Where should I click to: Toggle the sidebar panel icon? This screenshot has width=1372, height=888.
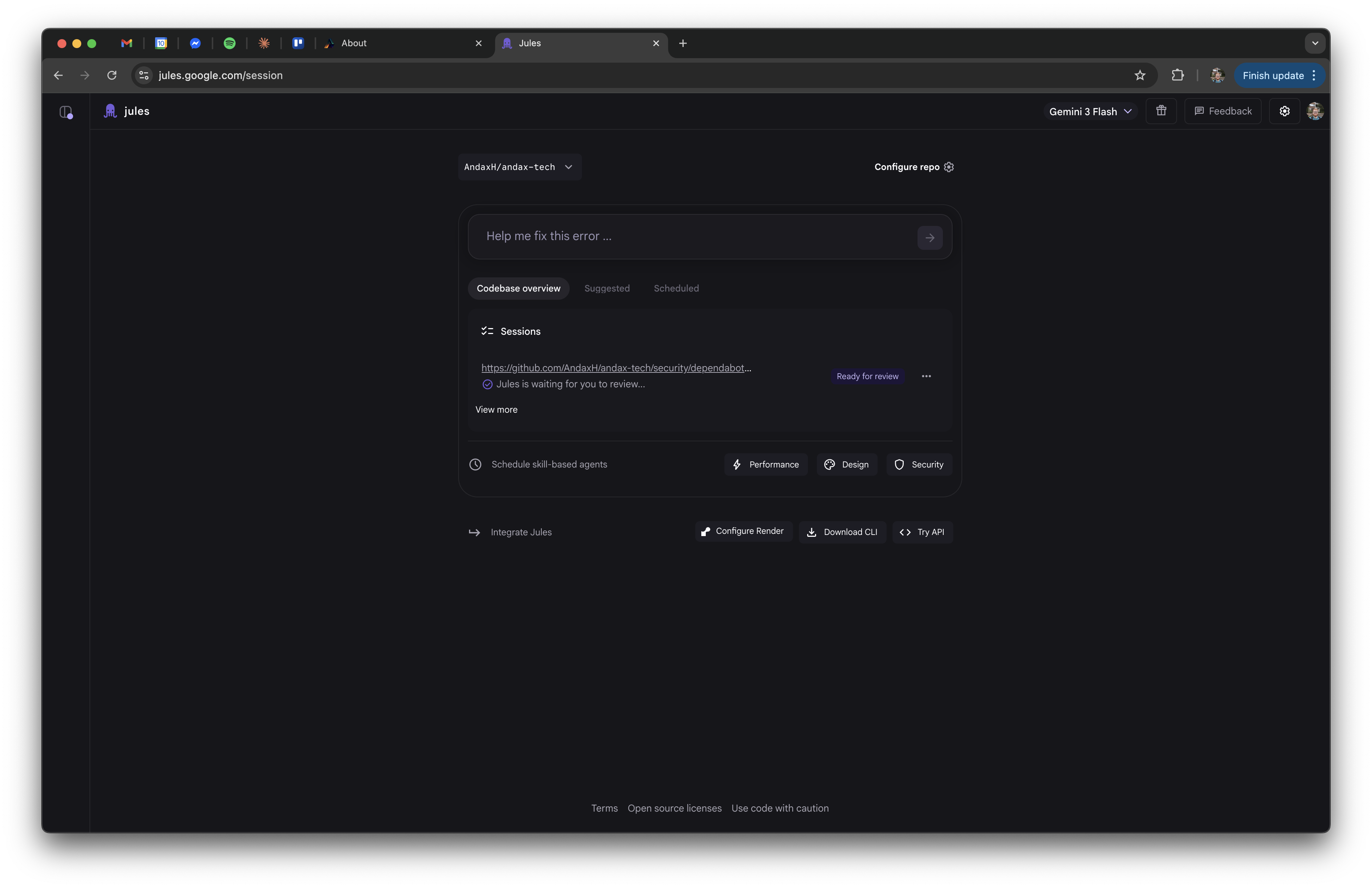point(66,112)
